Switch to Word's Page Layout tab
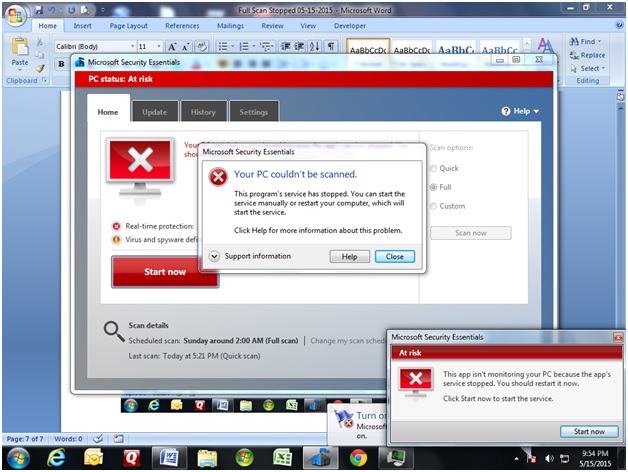 click(x=129, y=26)
